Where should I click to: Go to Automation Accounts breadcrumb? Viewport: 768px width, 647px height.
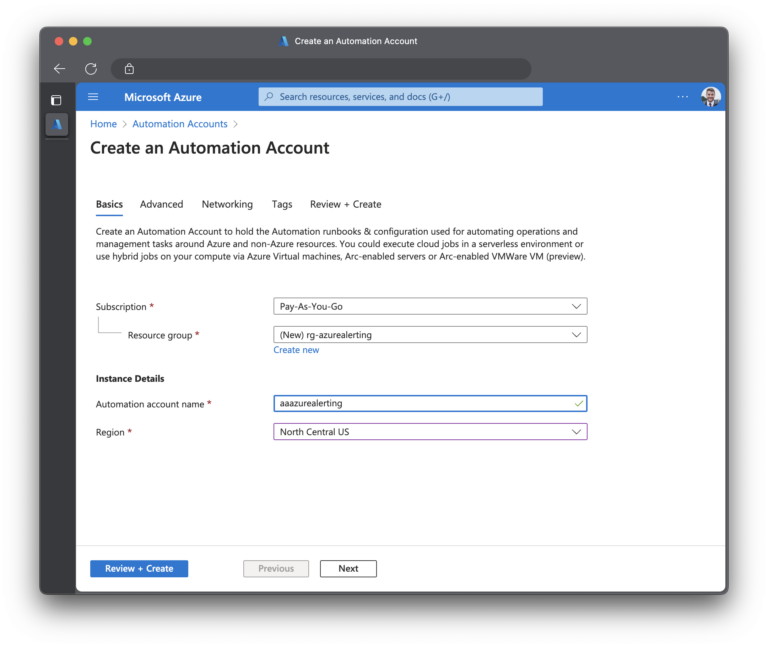click(180, 124)
